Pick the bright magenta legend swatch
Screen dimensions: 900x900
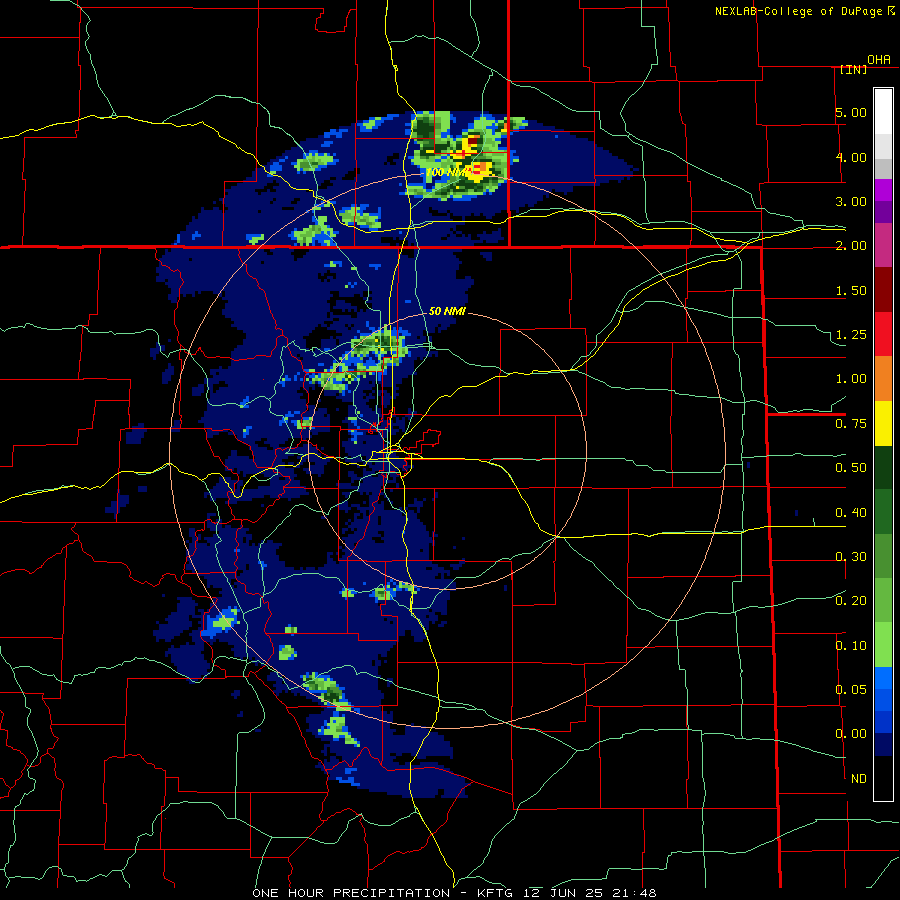[x=883, y=191]
